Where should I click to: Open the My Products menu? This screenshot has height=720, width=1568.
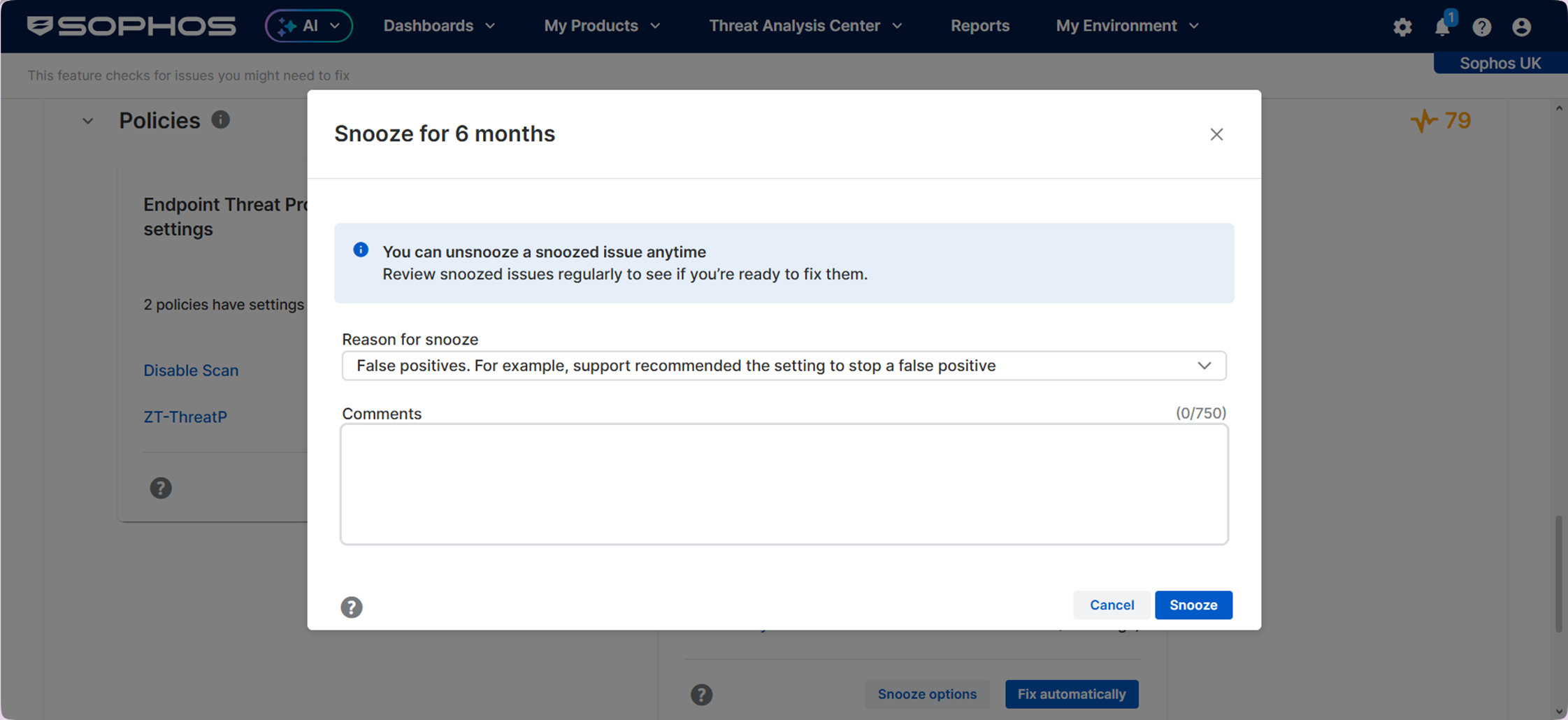point(602,26)
